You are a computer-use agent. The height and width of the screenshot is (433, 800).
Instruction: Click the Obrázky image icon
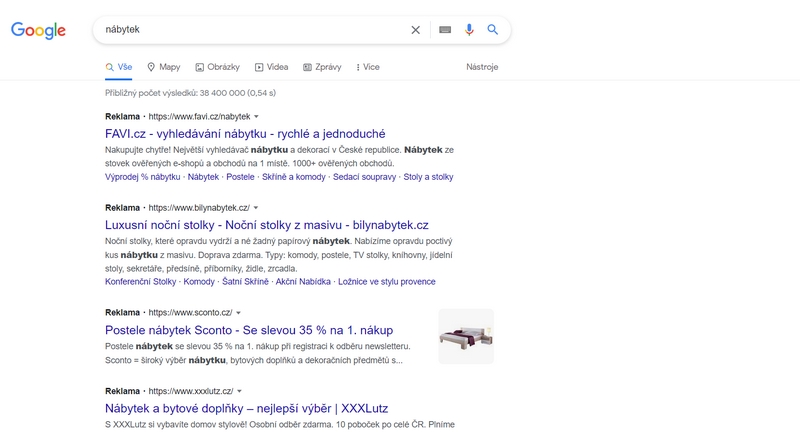coord(199,67)
